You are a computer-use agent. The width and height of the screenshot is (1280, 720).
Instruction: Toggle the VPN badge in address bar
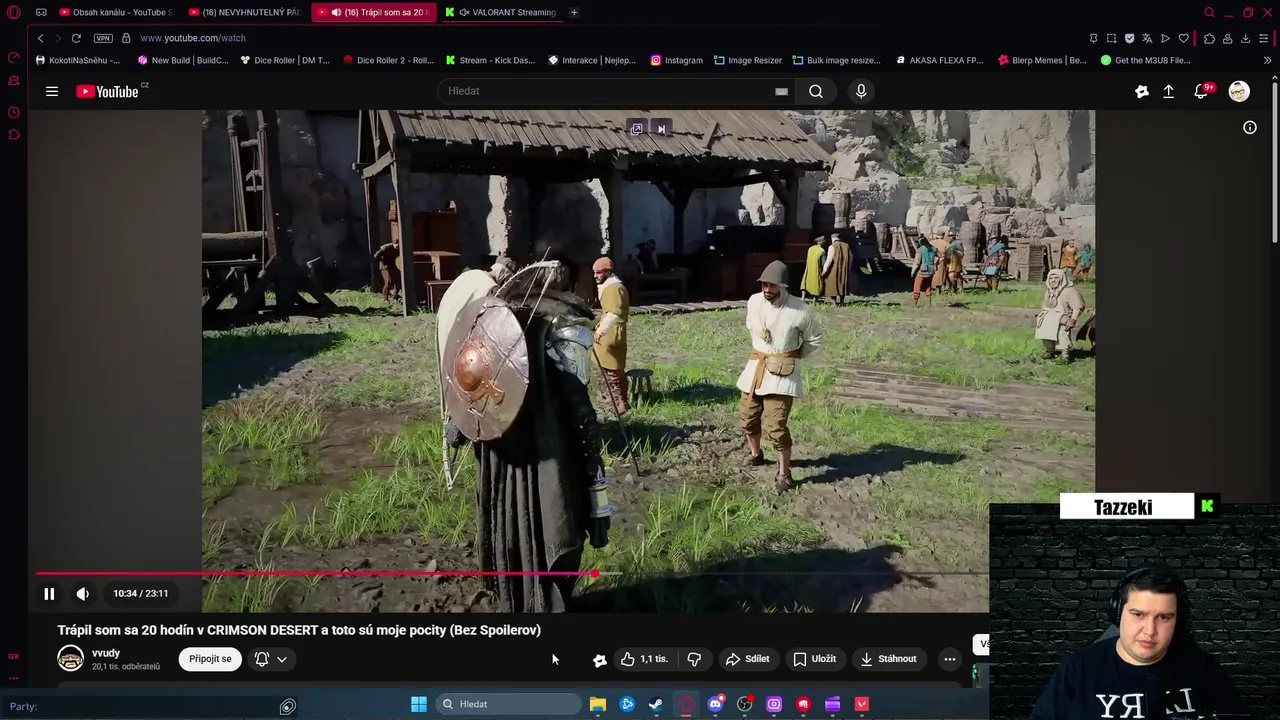[x=103, y=38]
